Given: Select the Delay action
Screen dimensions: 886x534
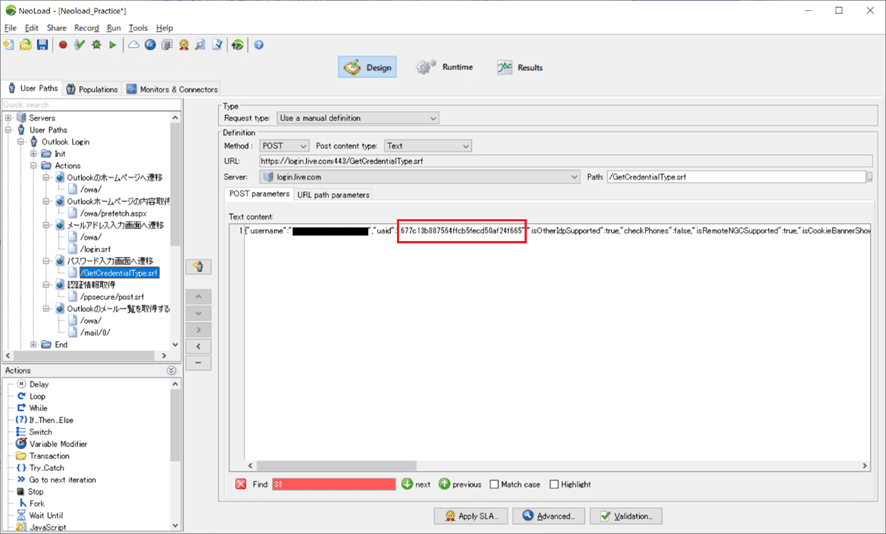Looking at the screenshot, I should pos(39,384).
